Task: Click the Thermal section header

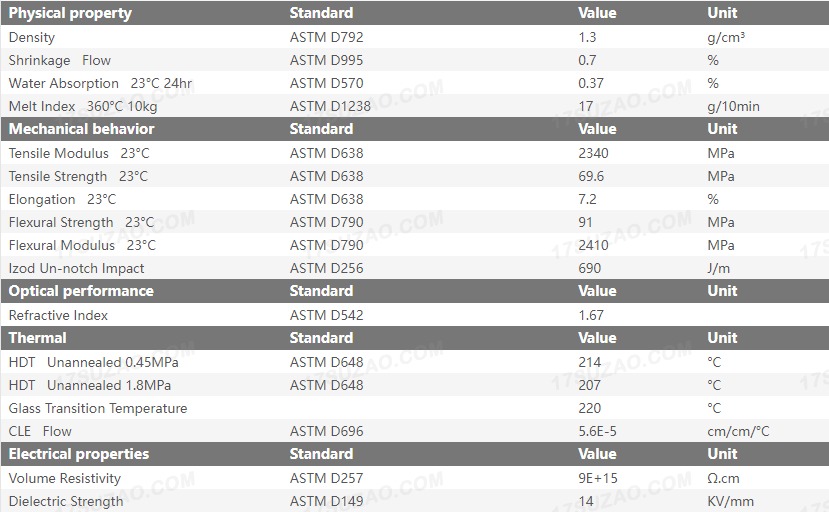Action: [38, 338]
